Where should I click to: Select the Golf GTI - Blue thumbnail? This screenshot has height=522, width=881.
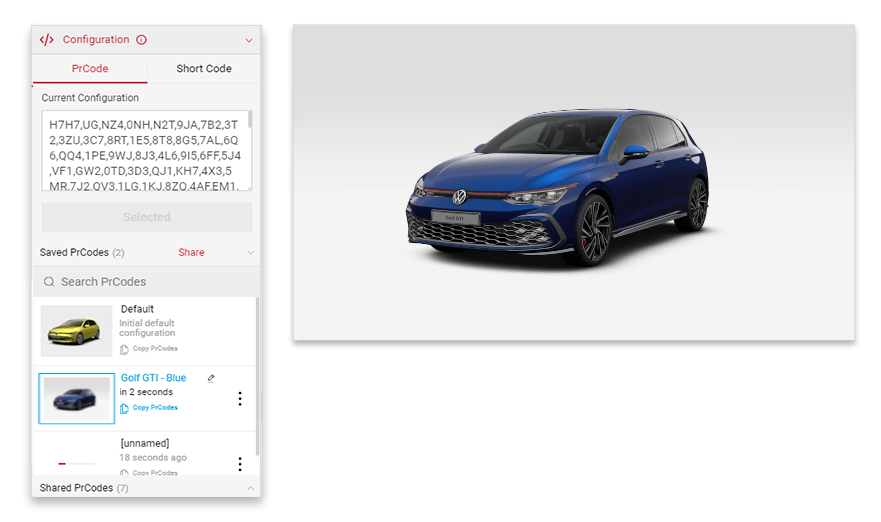[x=76, y=398]
